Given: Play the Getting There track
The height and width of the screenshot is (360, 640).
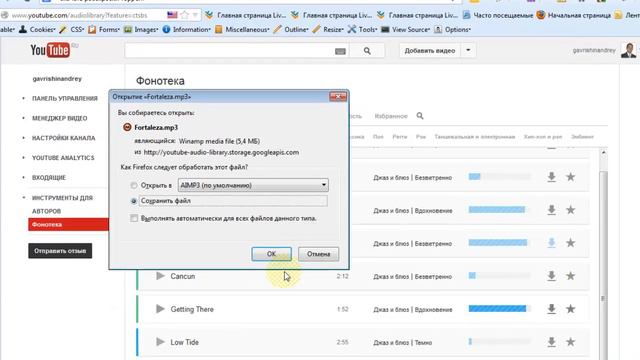Looking at the screenshot, I should (x=160, y=309).
